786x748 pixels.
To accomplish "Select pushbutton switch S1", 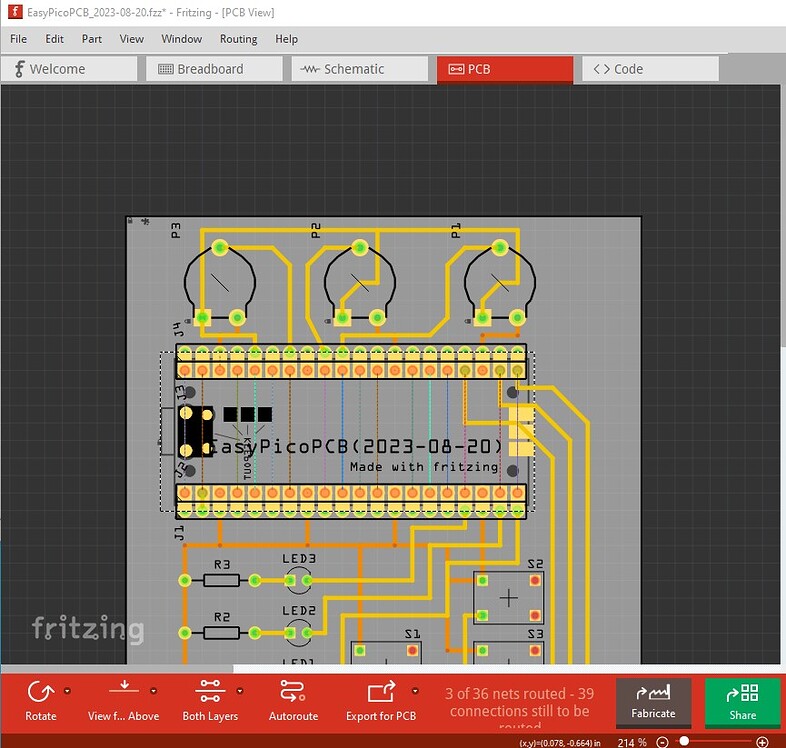I will click(386, 653).
